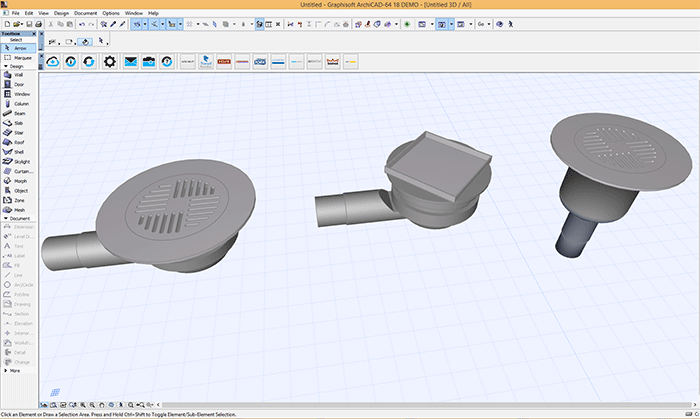Click the Print icon in toolbar
This screenshot has height=419, width=700.
tap(38, 24)
